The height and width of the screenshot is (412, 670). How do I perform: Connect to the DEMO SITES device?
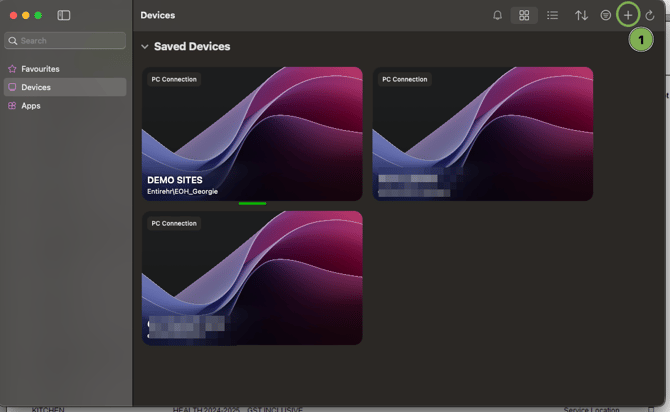pos(252,133)
